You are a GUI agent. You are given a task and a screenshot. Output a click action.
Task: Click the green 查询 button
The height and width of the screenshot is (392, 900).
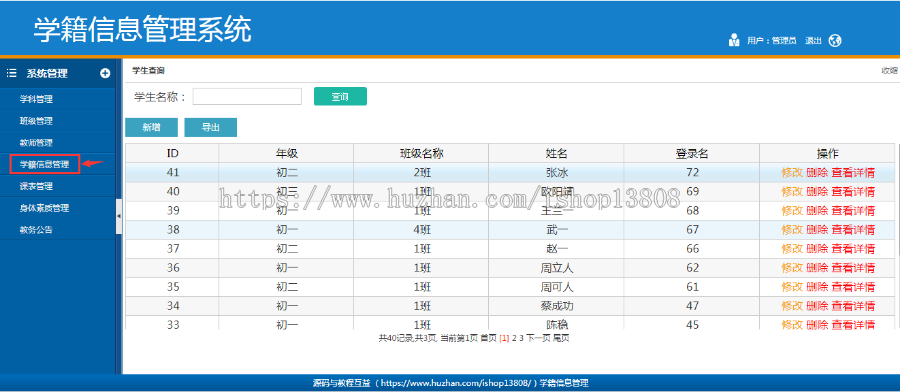pyautogui.click(x=340, y=96)
